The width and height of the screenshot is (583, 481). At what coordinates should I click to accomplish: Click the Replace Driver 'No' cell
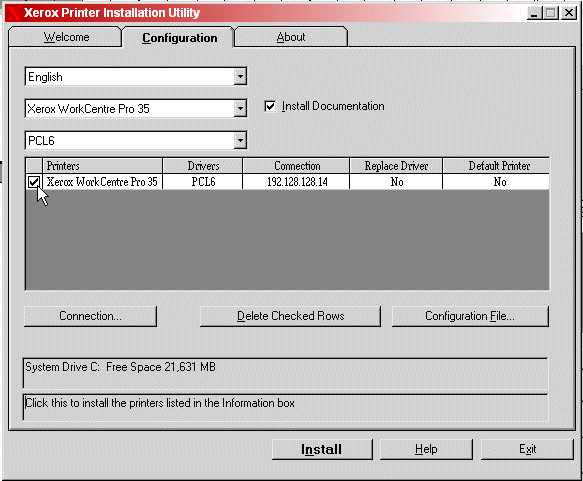[x=396, y=182]
